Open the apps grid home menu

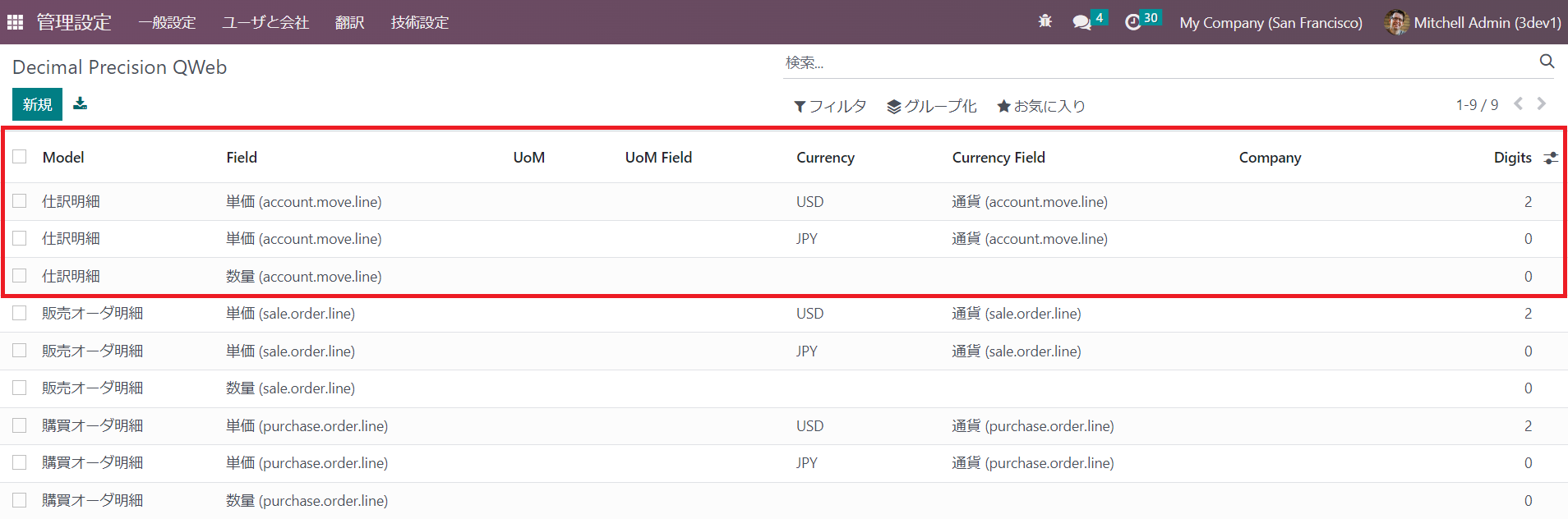(15, 22)
